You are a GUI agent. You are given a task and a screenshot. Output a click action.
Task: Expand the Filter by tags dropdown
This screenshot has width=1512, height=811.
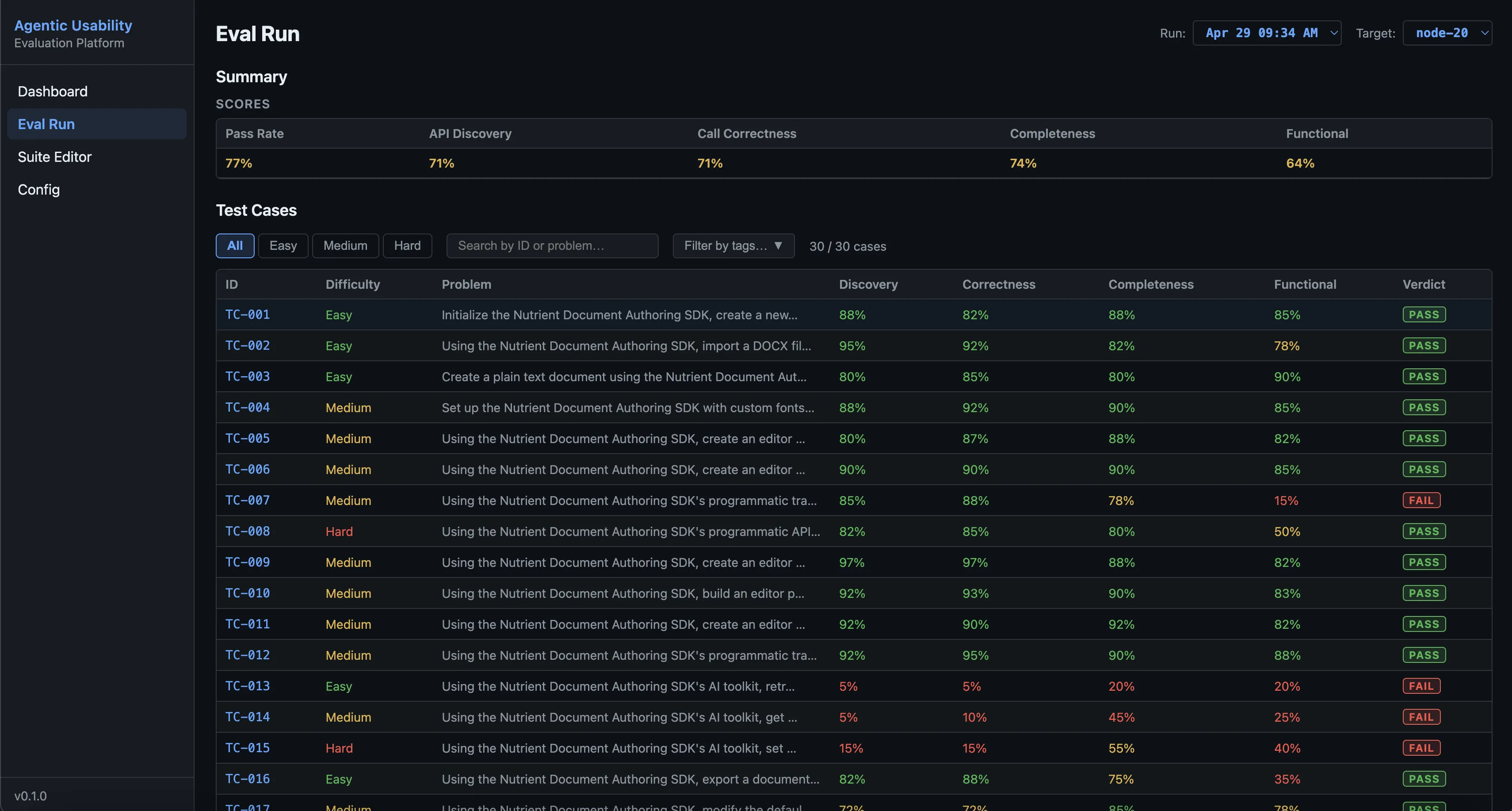[733, 245]
